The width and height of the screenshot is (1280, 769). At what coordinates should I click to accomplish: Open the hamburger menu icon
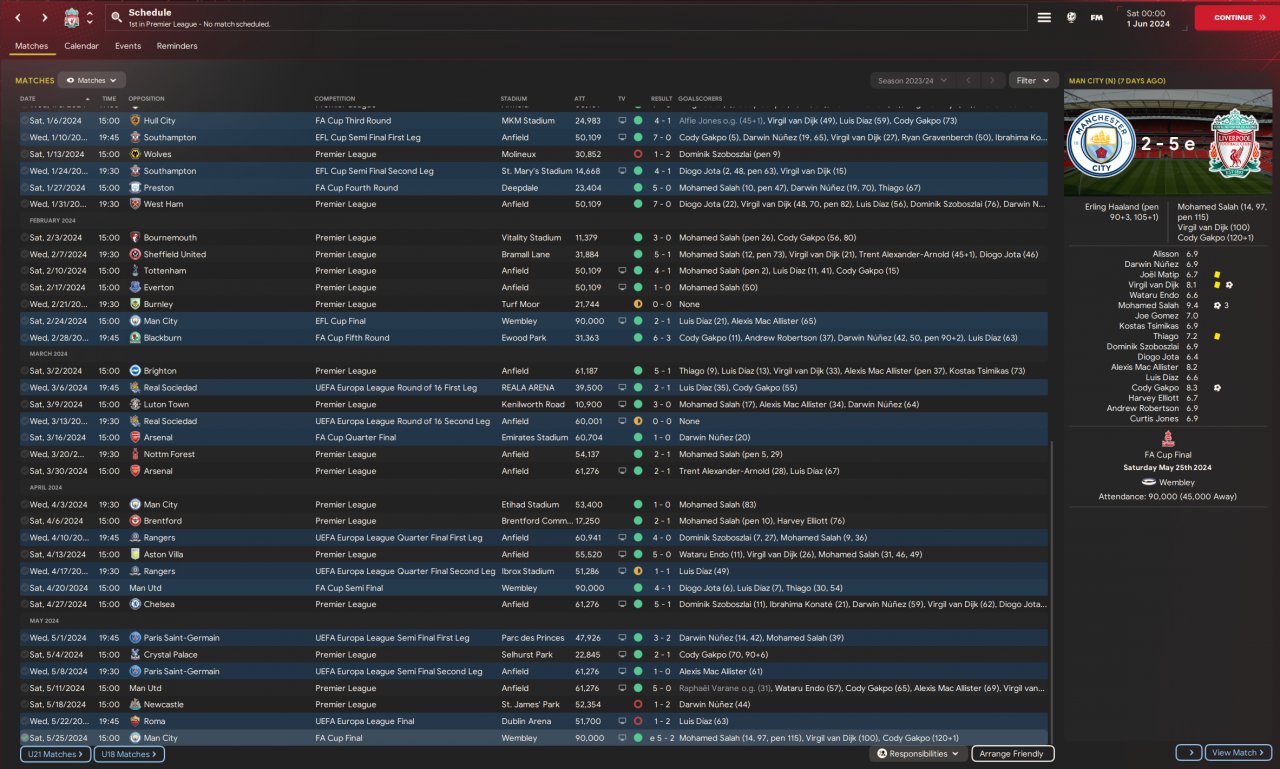coord(1044,17)
